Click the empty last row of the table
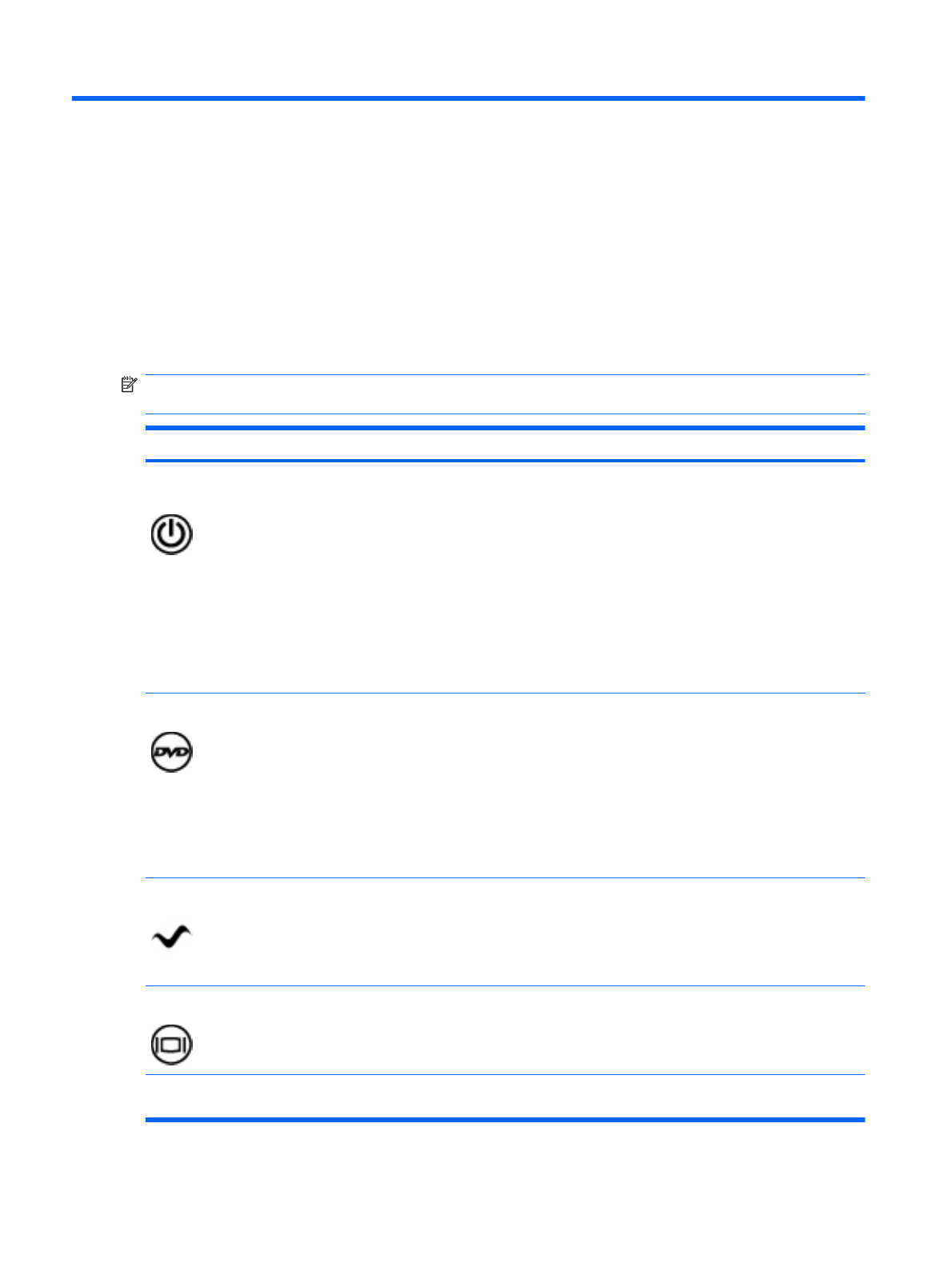Viewport: 952px width, 1267px height. tap(504, 1097)
